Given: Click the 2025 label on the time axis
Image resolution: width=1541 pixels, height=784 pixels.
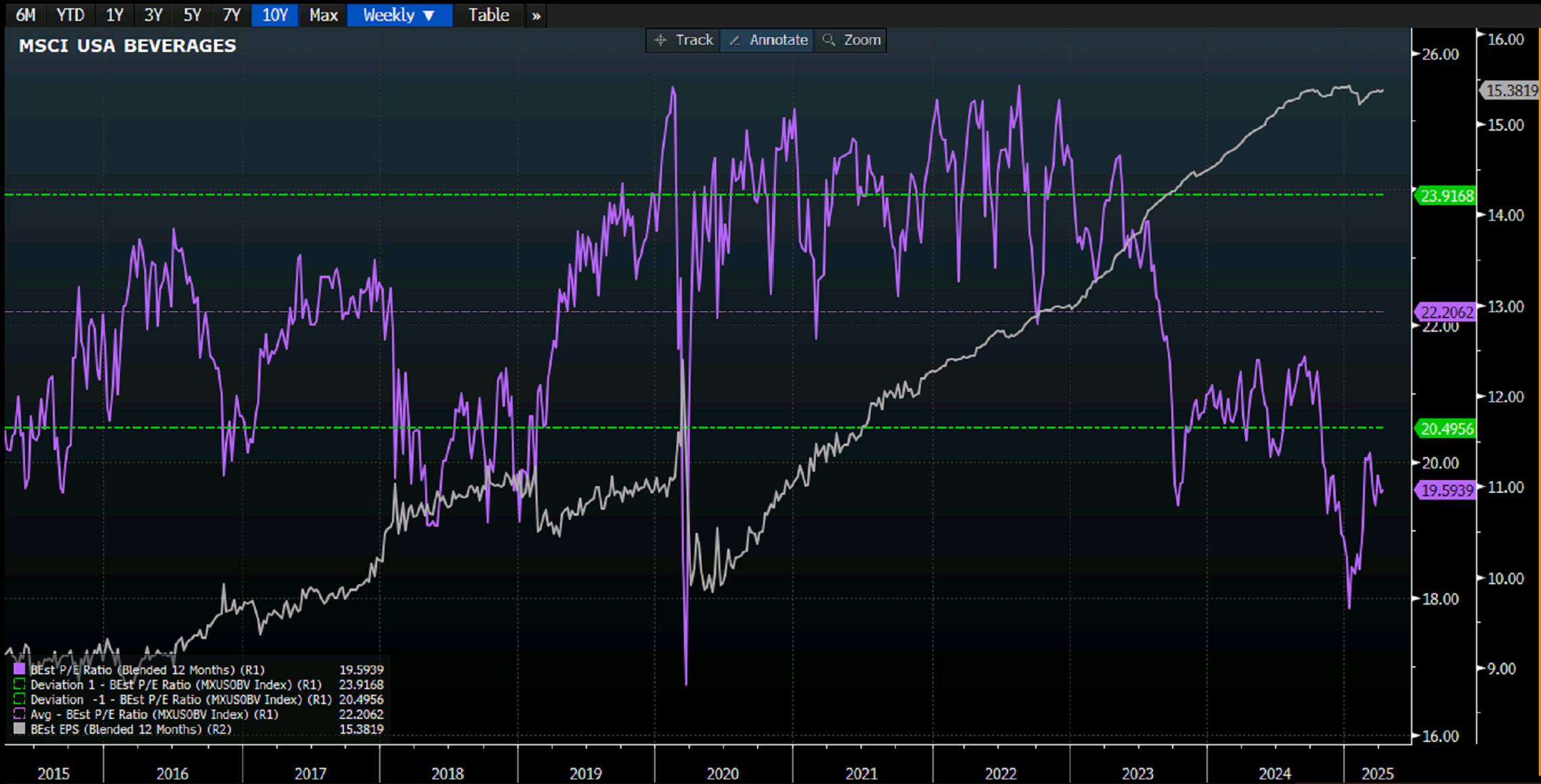Looking at the screenshot, I should point(1378,773).
